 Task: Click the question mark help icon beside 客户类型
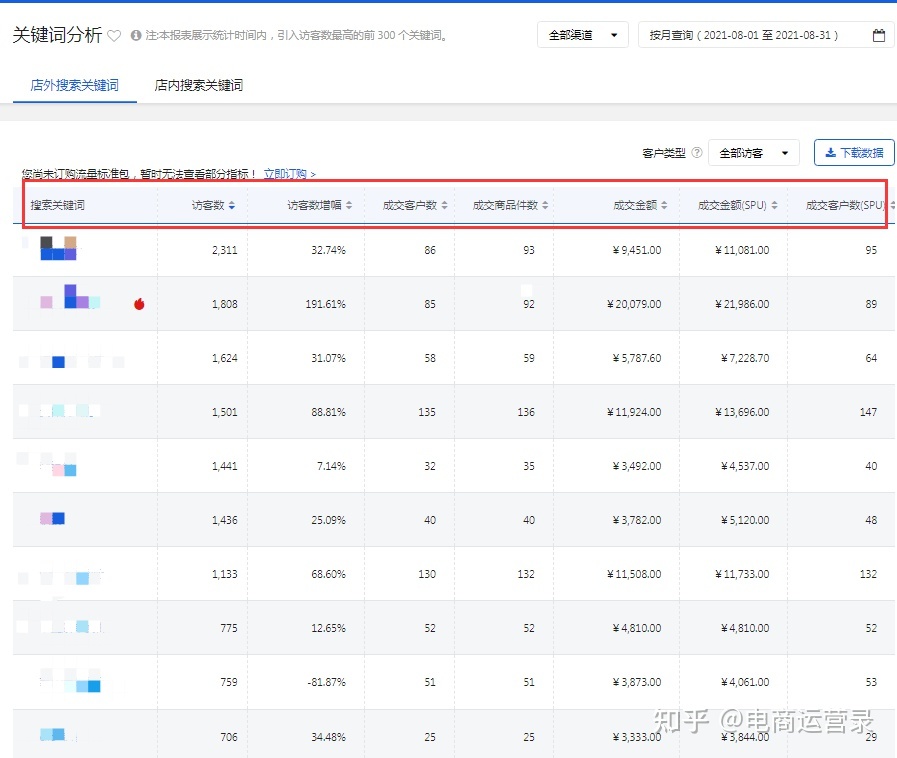(x=697, y=153)
